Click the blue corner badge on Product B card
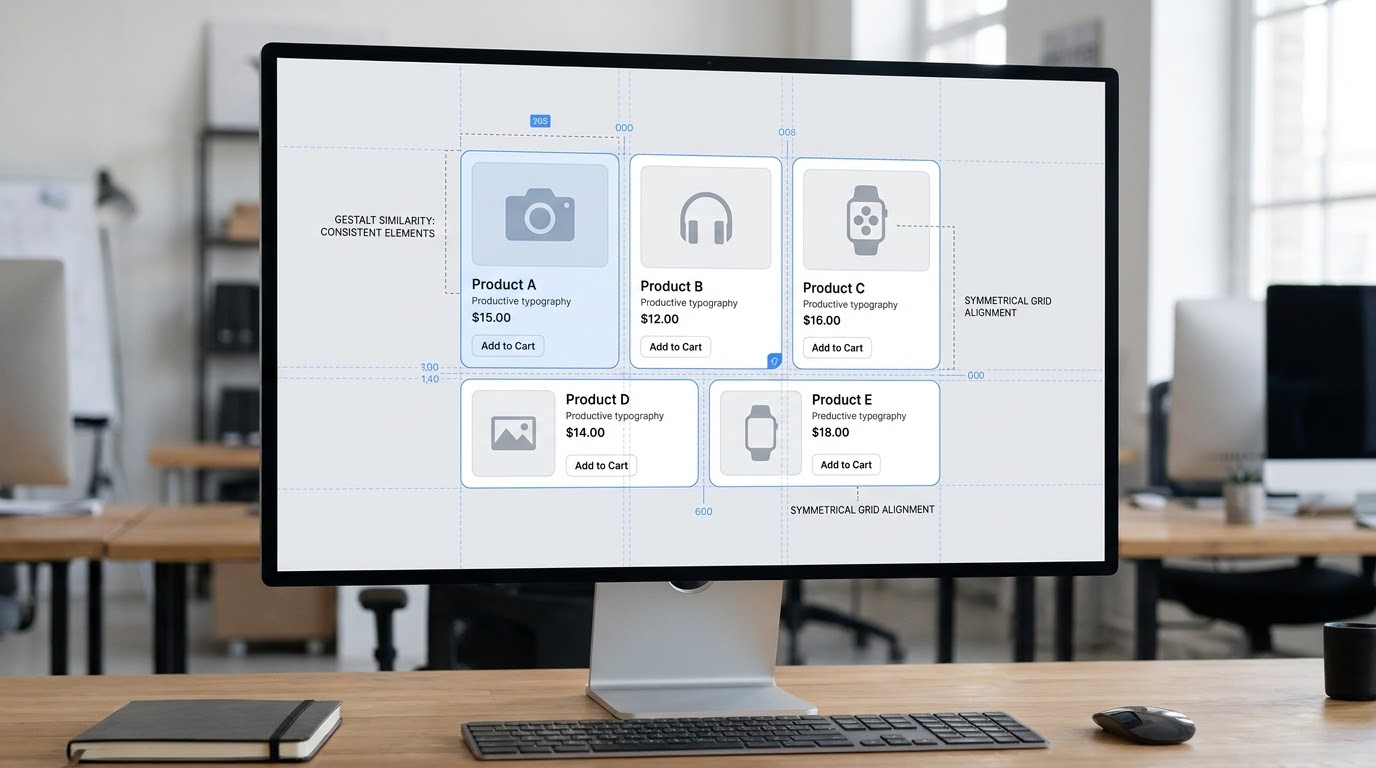 click(x=774, y=361)
